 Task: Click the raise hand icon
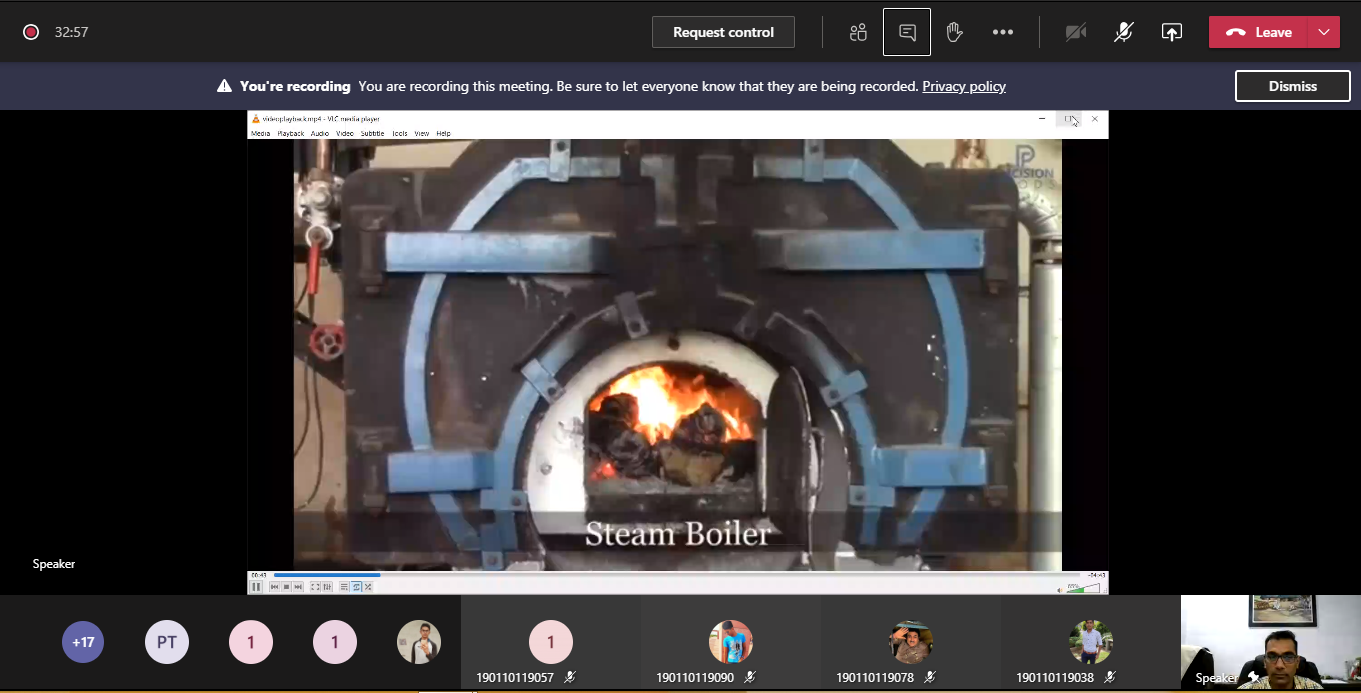click(954, 32)
